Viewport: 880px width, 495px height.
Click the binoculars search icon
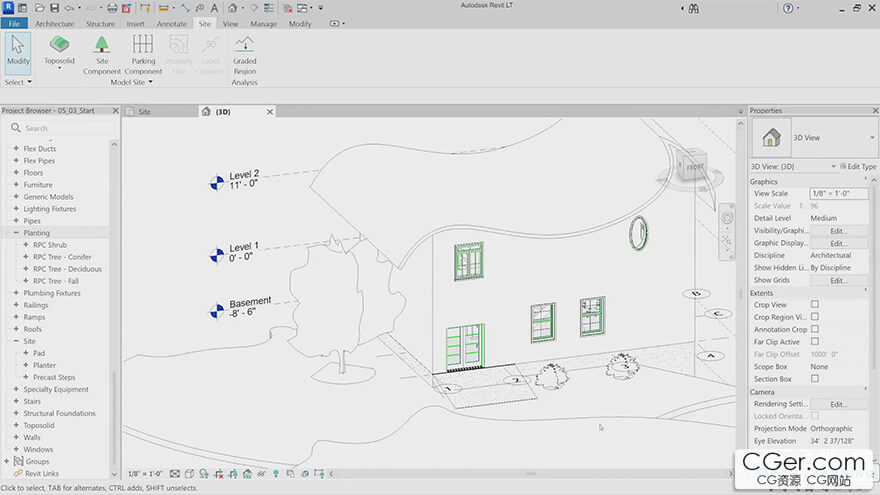(694, 8)
